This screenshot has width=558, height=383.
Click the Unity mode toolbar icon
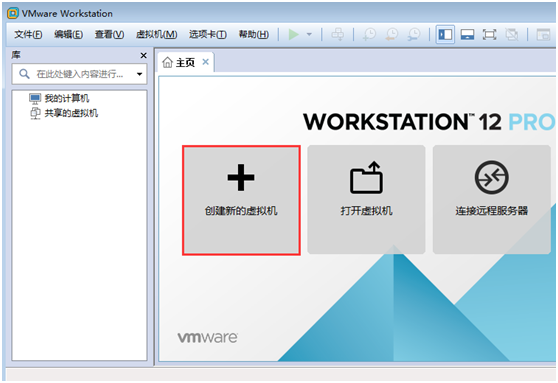(x=512, y=35)
